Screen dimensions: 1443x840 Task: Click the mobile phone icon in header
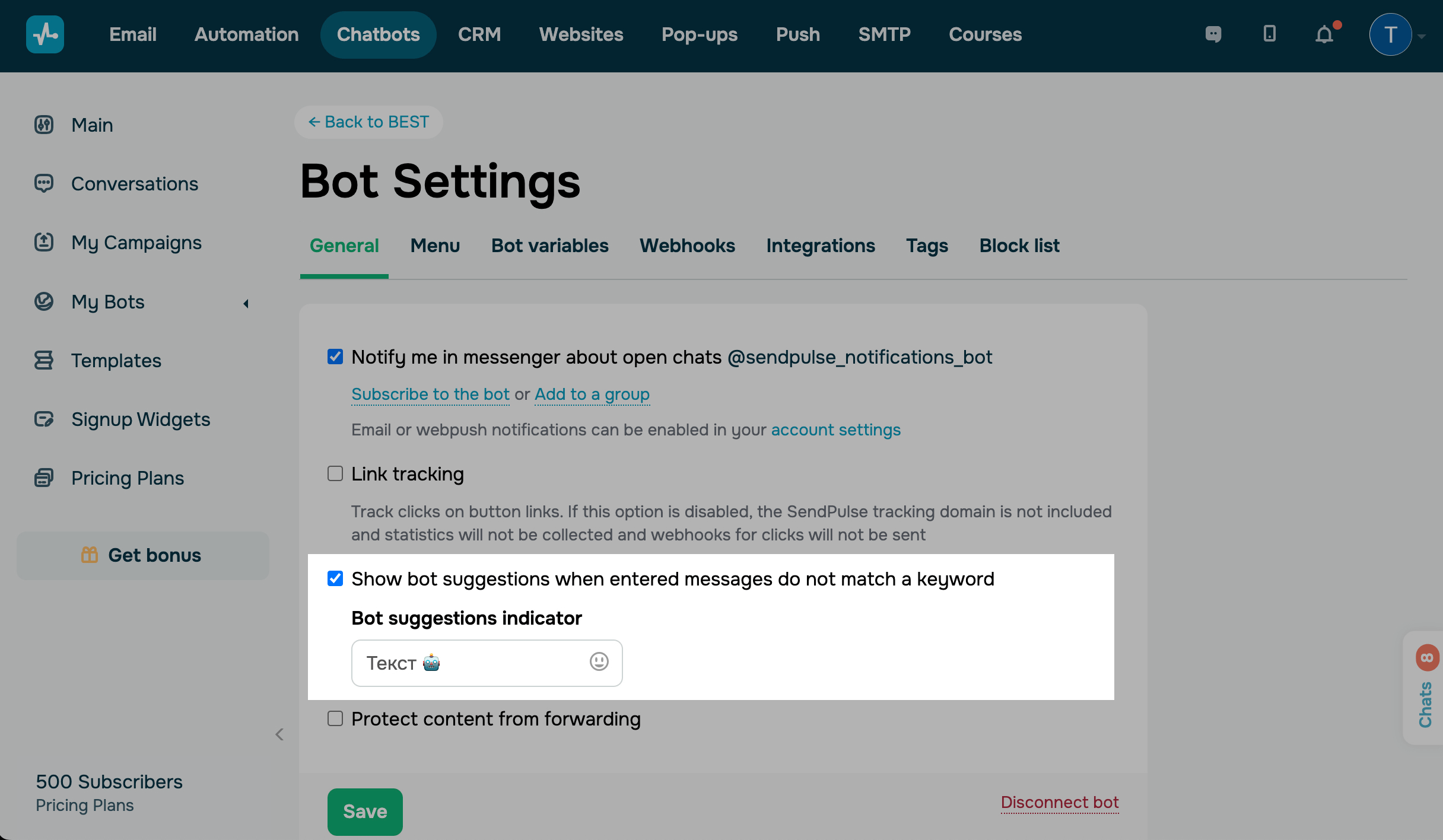(1269, 34)
